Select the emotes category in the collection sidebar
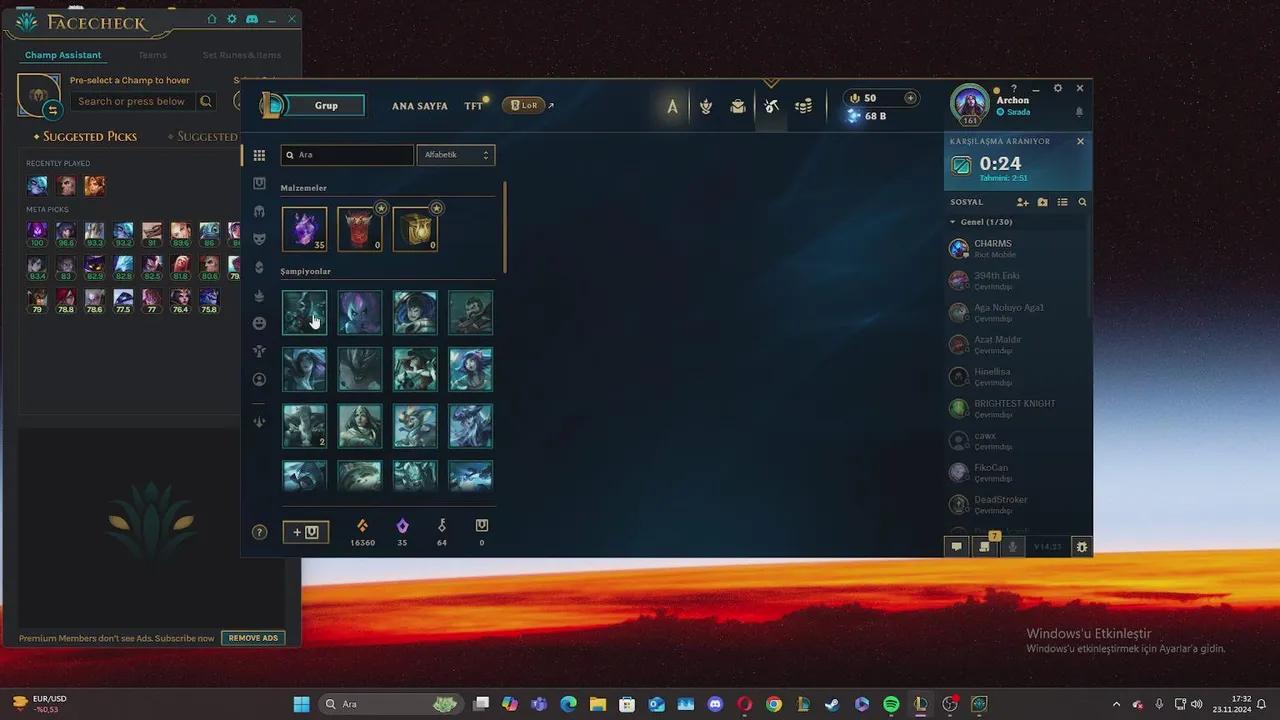The height and width of the screenshot is (720, 1280). click(259, 323)
